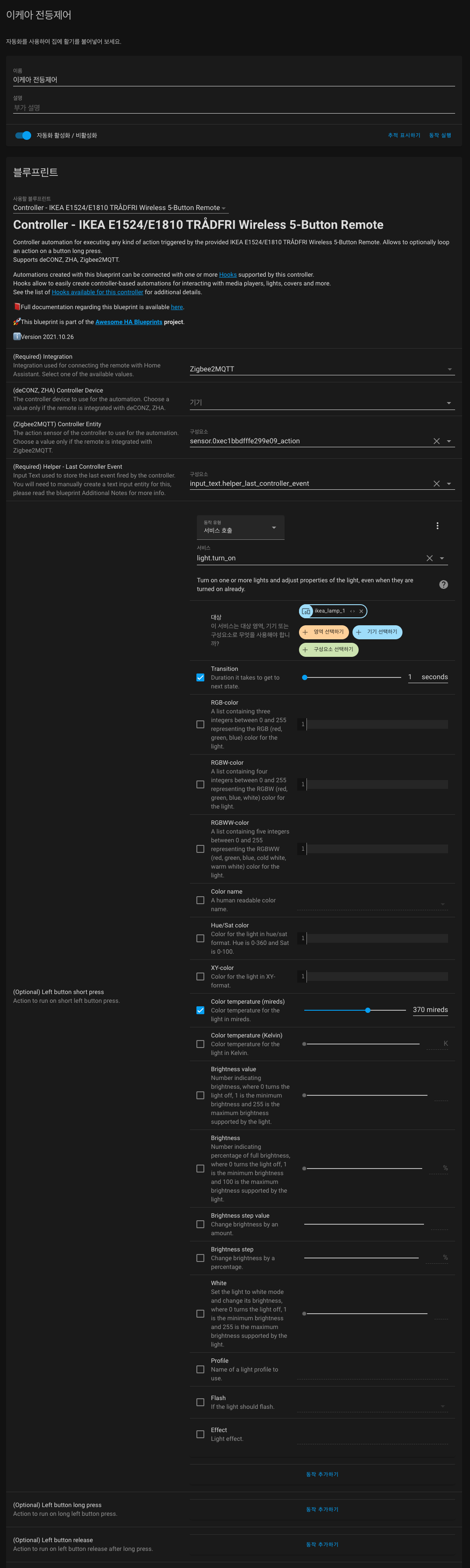This screenshot has height=1568, width=470.
Task: Clear the helper_last_controller_event entity field
Action: click(437, 484)
